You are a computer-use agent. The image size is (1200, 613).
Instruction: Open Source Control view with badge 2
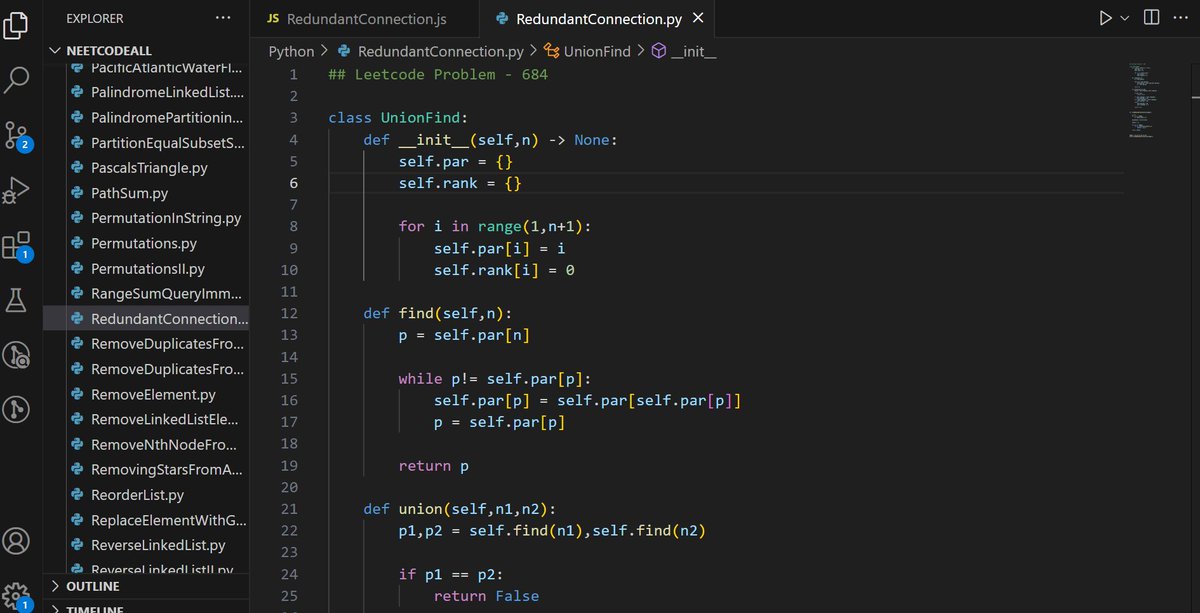tap(17, 135)
